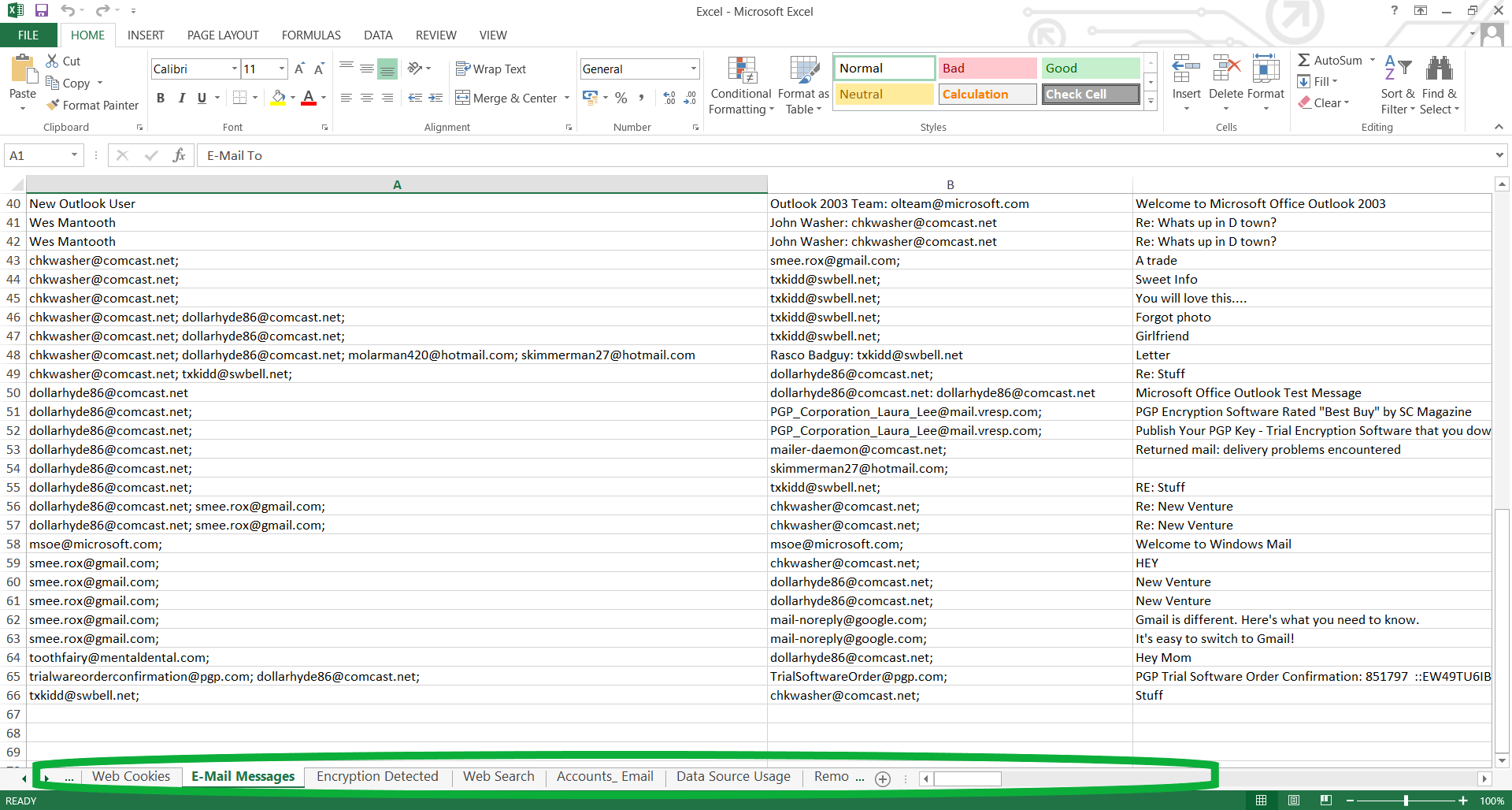
Task: Apply the Neutral cell style
Action: click(x=884, y=94)
